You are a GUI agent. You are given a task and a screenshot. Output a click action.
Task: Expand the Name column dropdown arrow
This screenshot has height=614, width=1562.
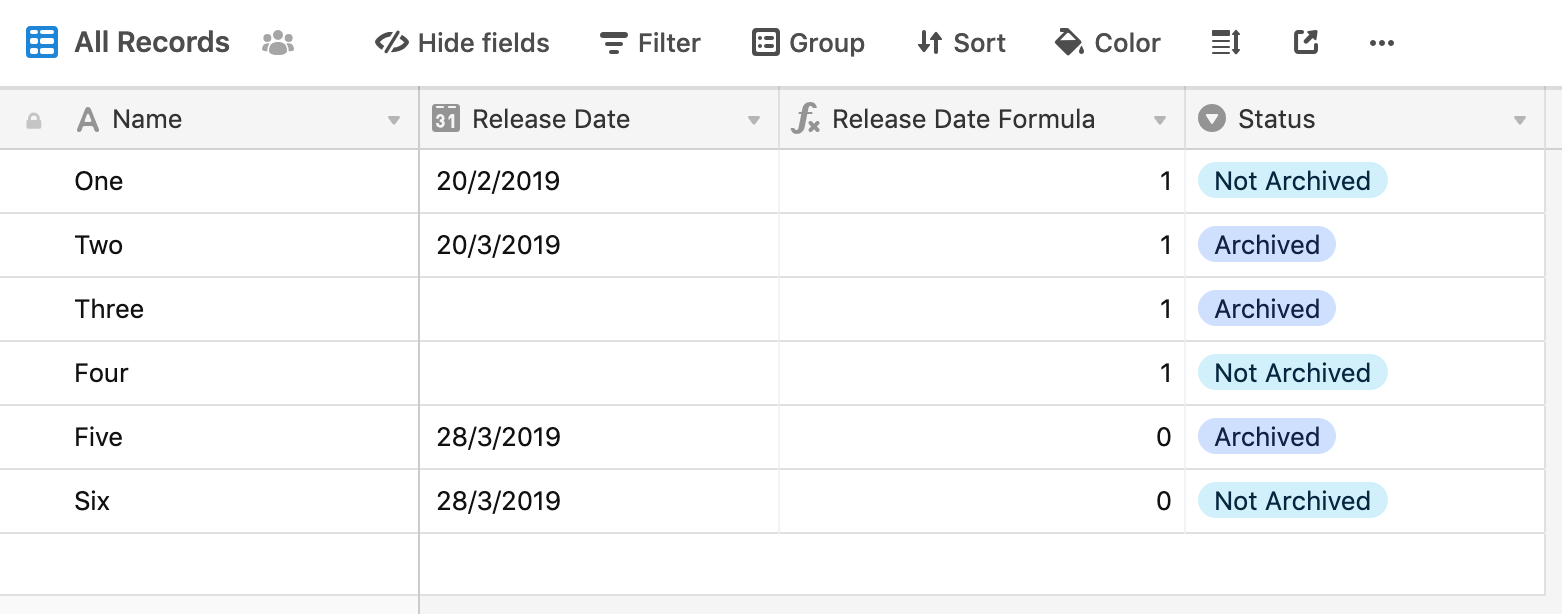(394, 120)
